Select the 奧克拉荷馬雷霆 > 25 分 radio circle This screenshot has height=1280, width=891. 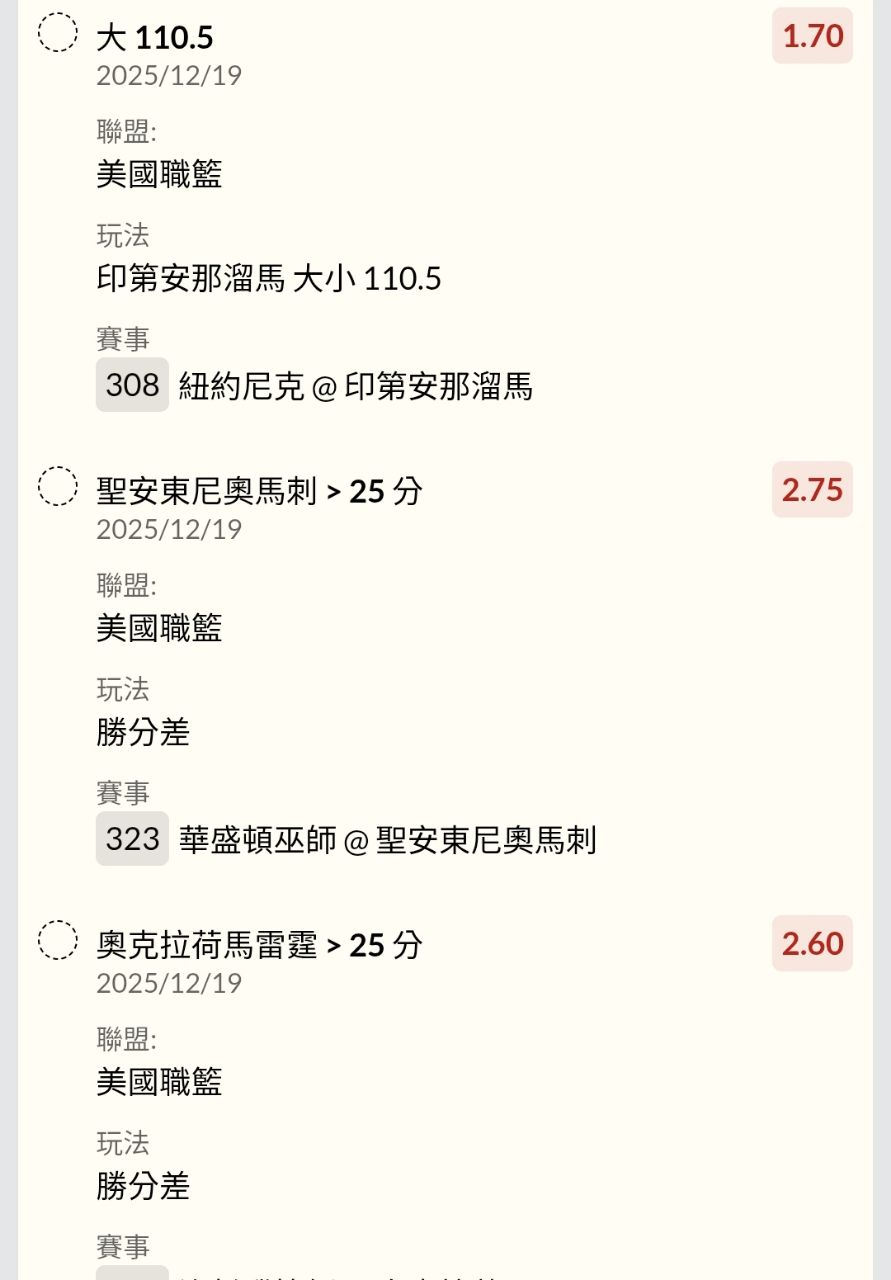click(x=58, y=941)
